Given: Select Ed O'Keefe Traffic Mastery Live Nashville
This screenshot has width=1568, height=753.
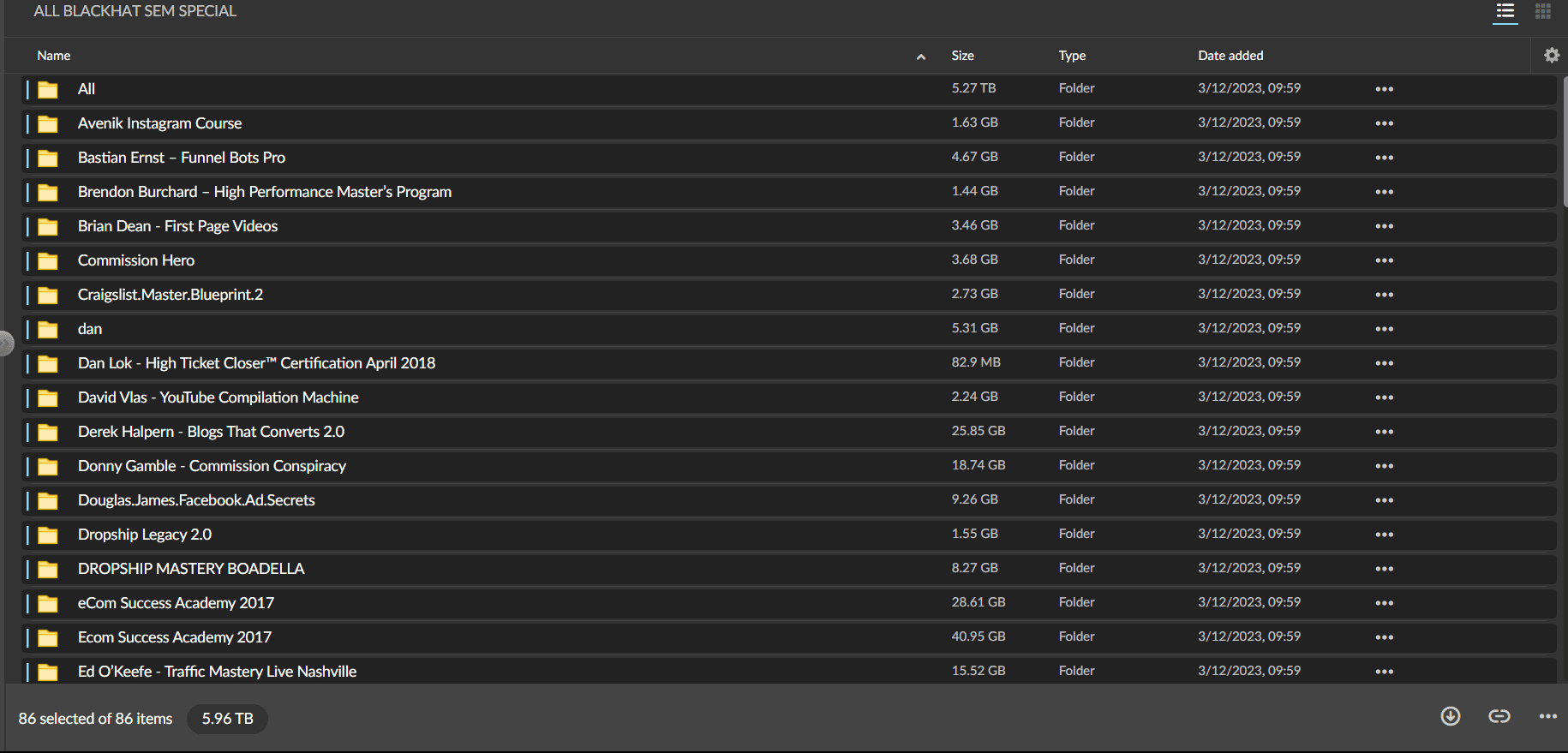Looking at the screenshot, I should (x=217, y=672).
